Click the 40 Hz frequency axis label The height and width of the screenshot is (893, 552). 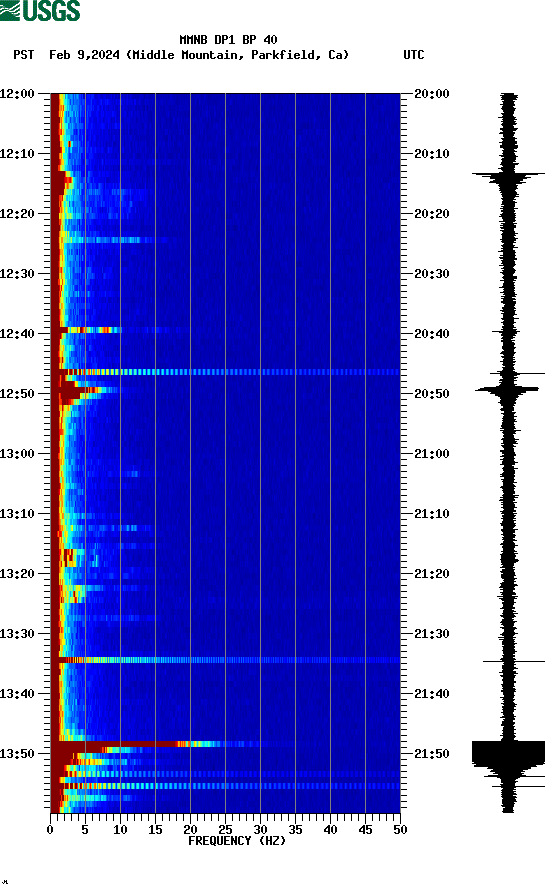point(330,830)
